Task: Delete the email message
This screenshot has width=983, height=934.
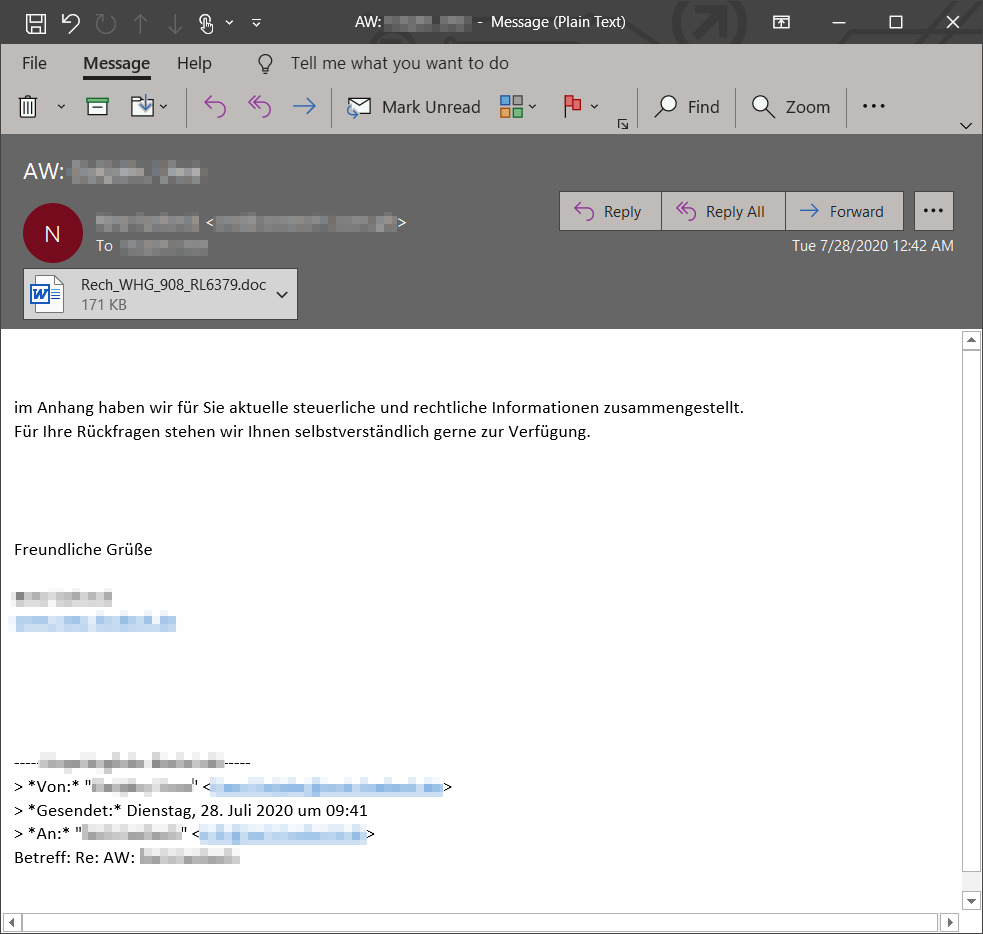Action: point(28,106)
